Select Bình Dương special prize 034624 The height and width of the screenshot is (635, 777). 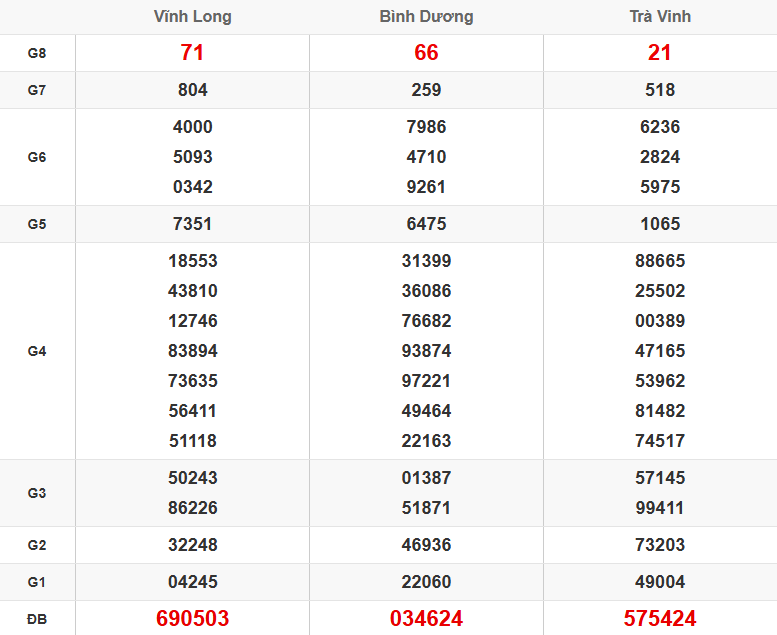point(426,619)
